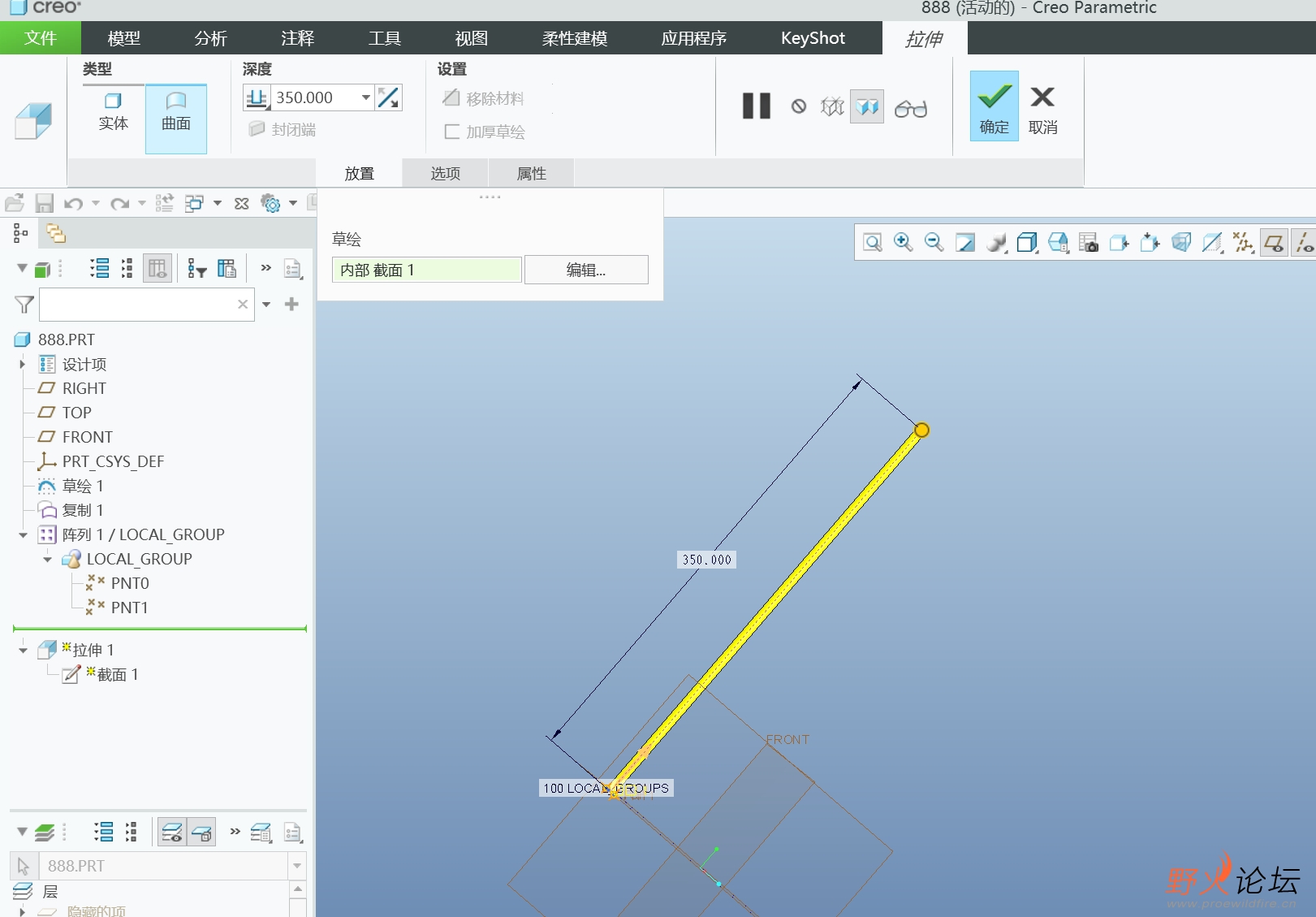Switch to the 注释 ribbon tab
The height and width of the screenshot is (917, 1316).
(x=298, y=38)
